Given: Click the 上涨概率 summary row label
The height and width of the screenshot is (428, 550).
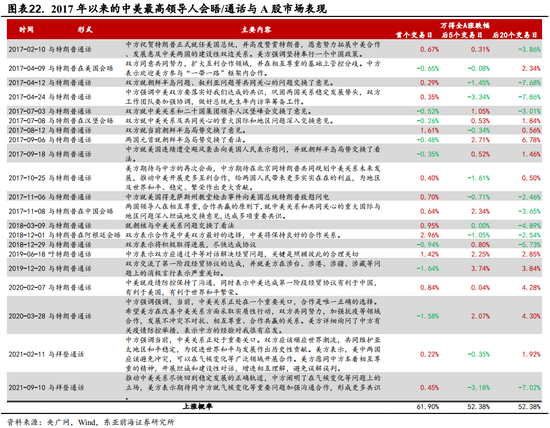Looking at the screenshot, I should click(x=197, y=406).
